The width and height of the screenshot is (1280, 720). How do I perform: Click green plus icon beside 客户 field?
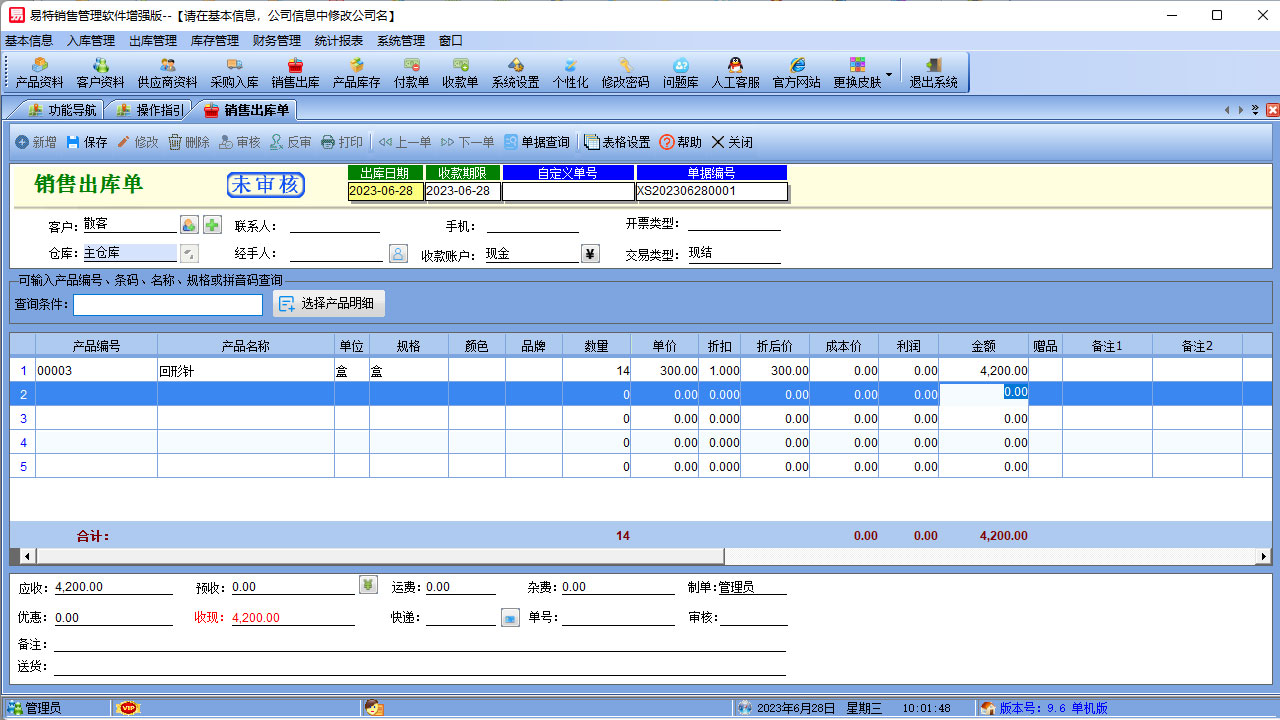tap(213, 225)
